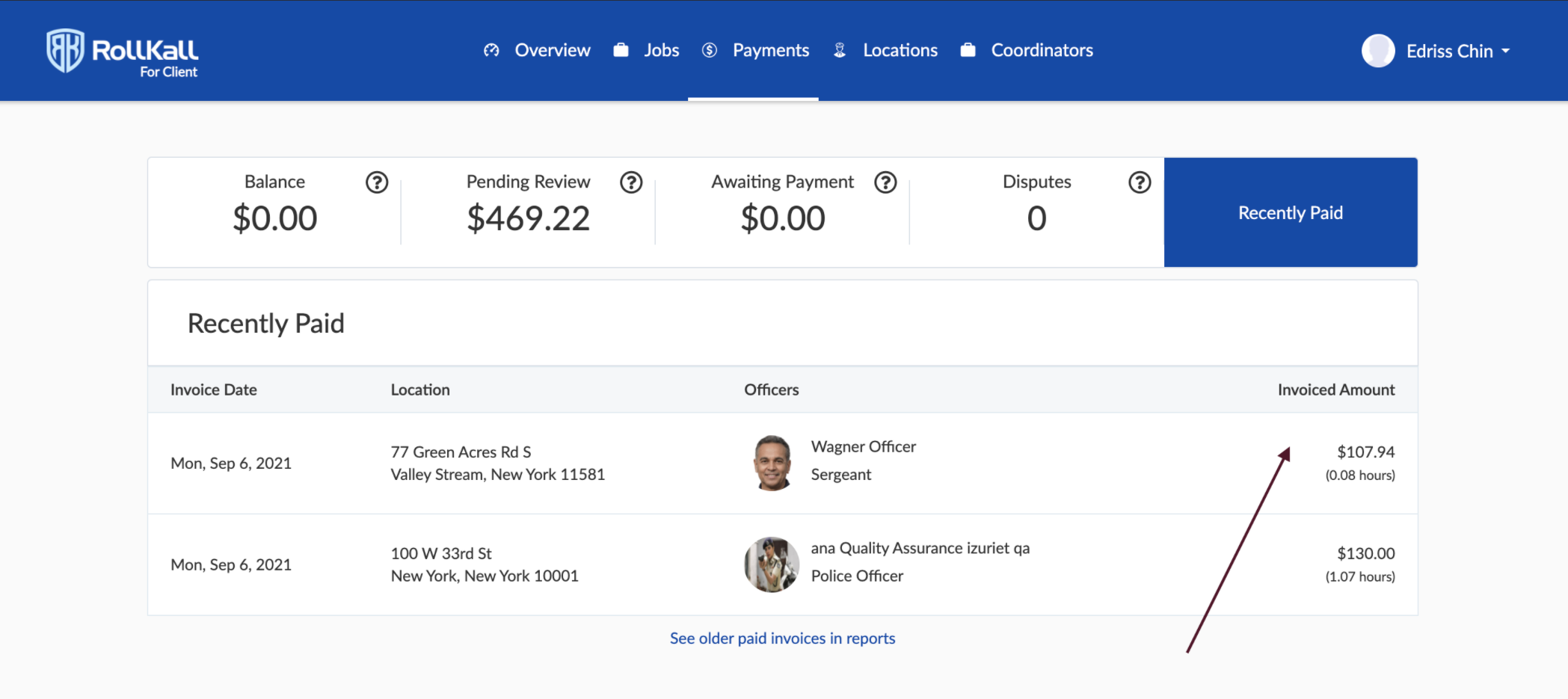
Task: Open the Disputes help question mark
Action: pyautogui.click(x=1140, y=182)
